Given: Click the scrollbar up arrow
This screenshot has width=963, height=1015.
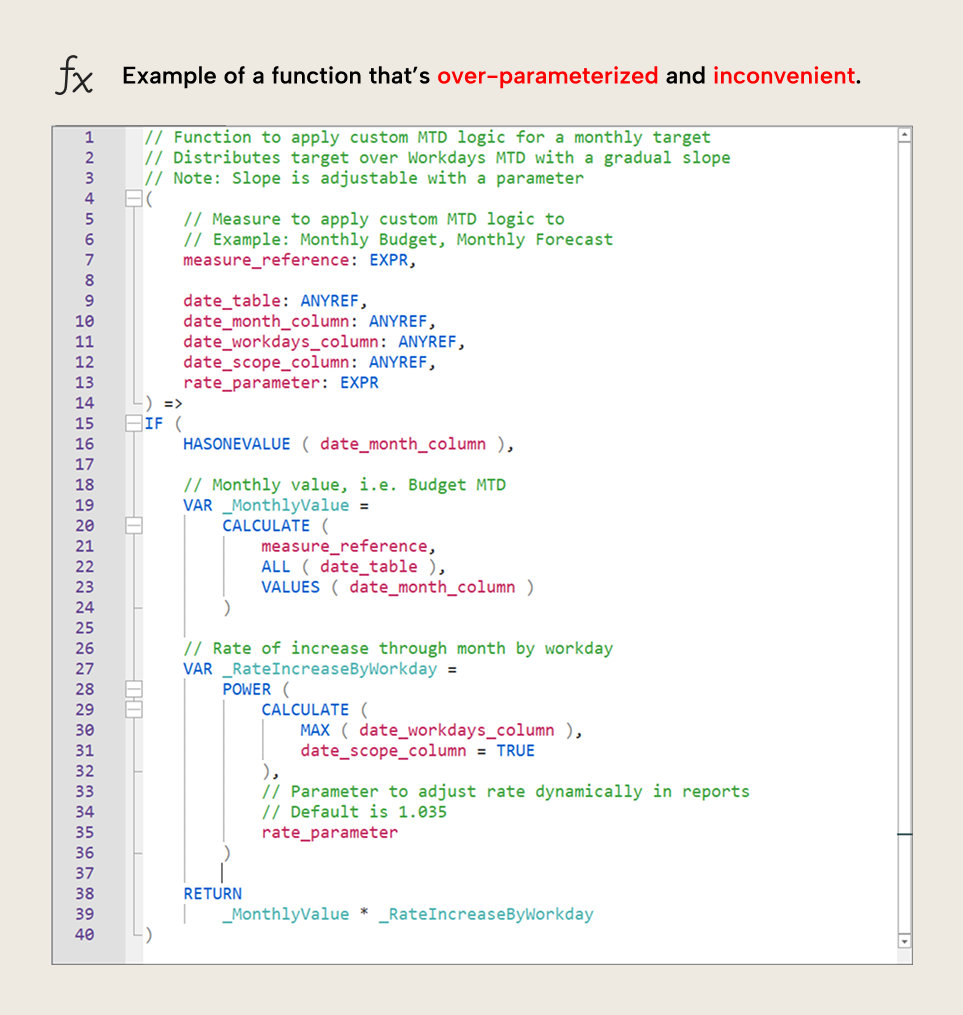Looking at the screenshot, I should pyautogui.click(x=905, y=133).
